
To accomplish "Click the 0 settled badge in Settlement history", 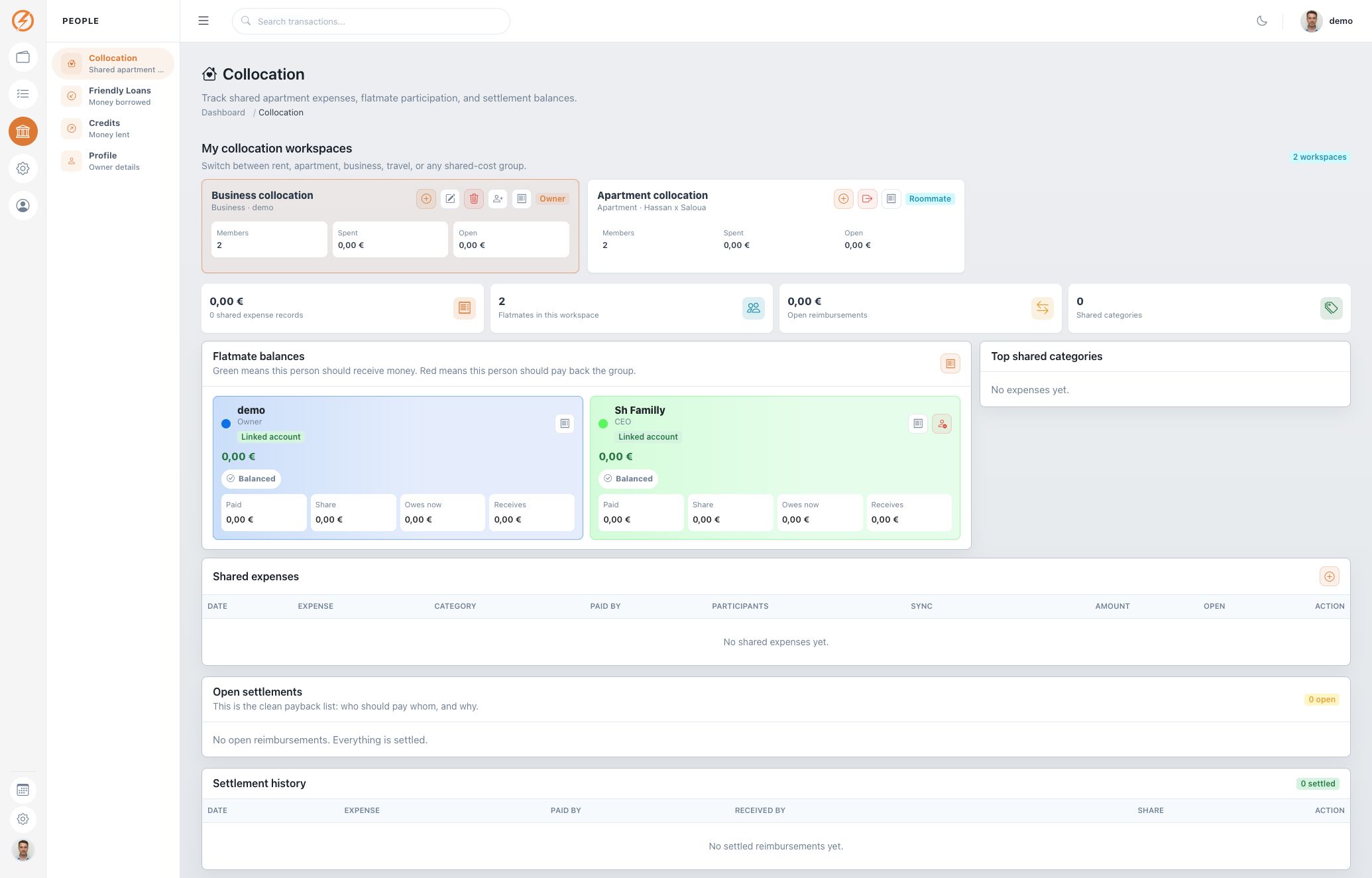I will (1318, 784).
